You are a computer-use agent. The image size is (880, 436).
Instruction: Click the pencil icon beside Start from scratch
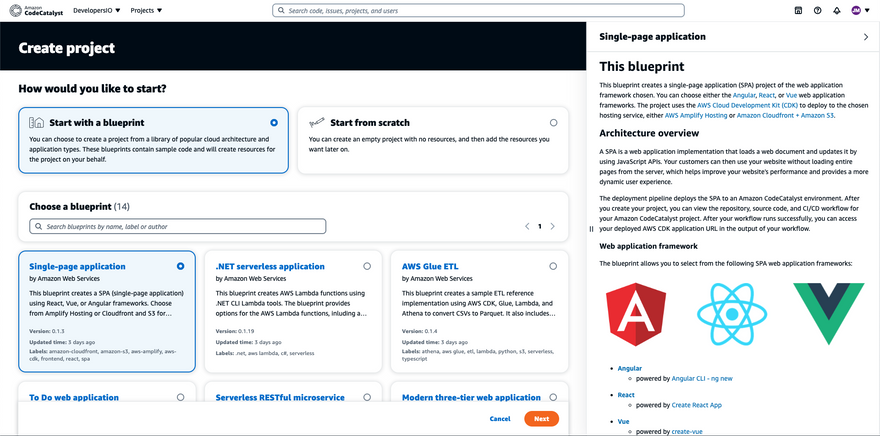[x=317, y=122]
